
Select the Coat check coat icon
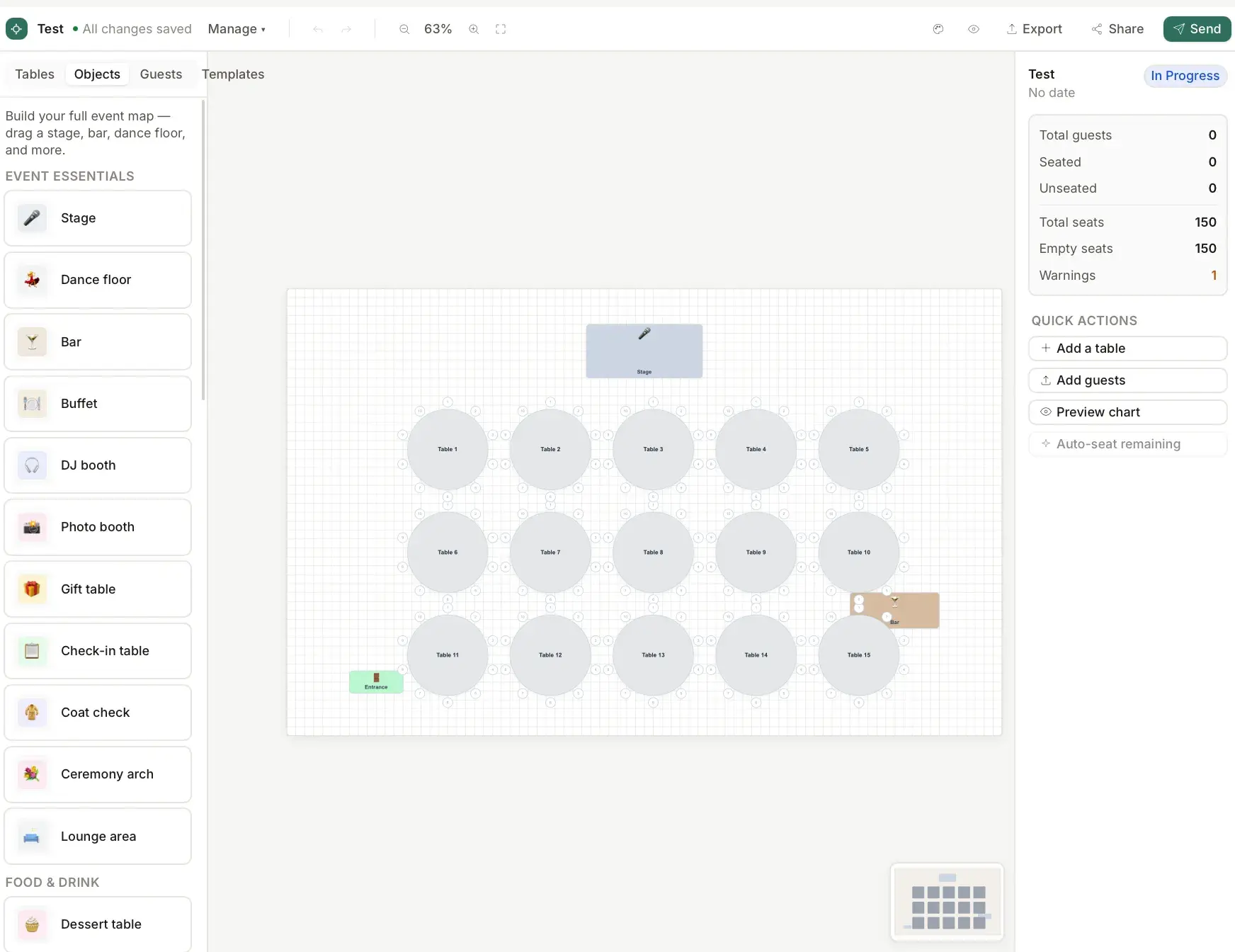coord(32,713)
